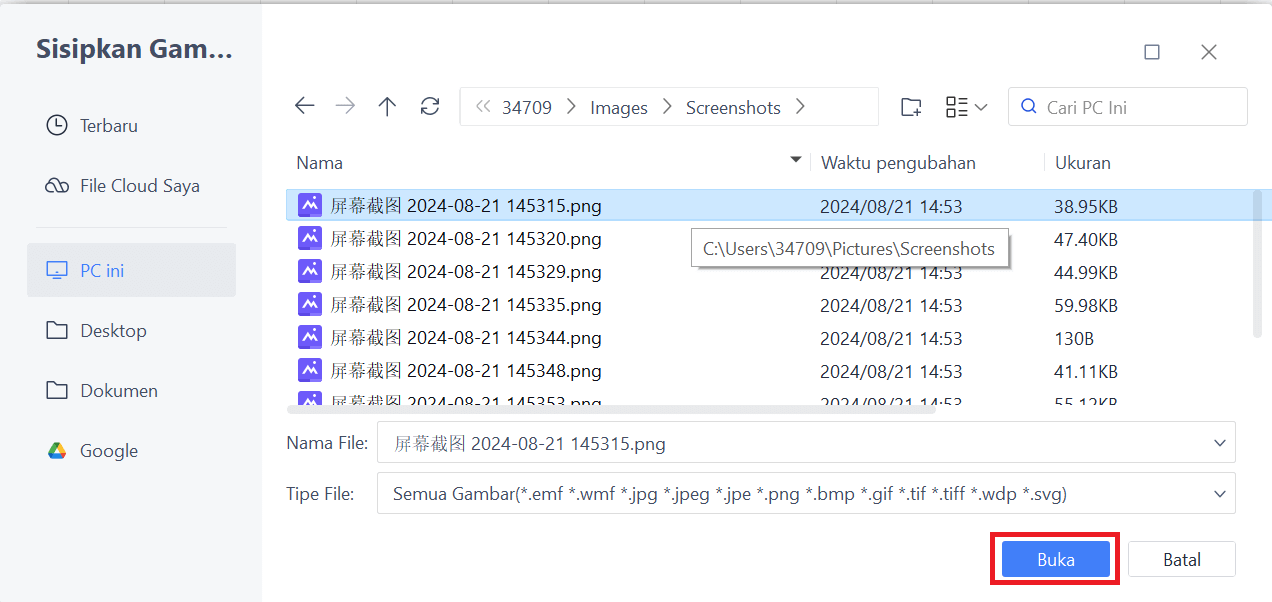Open the Screenshots breadcrumb folder
Viewport: 1272px width, 602px height.
pos(733,107)
